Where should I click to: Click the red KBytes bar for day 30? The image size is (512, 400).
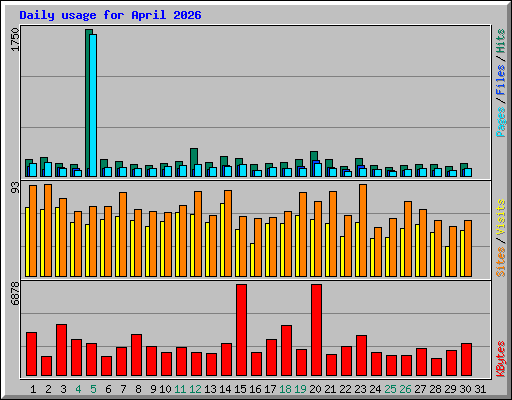click(466, 360)
